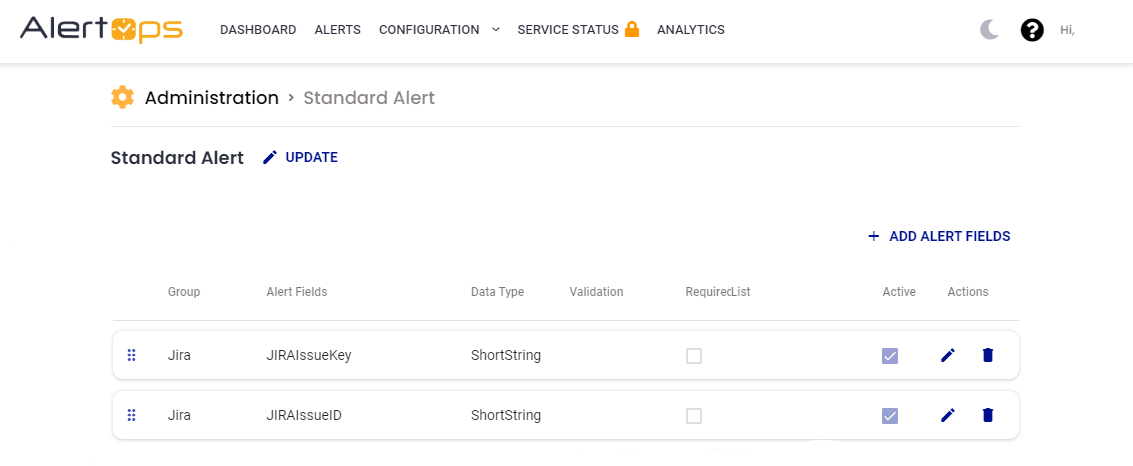1133x466 pixels.
Task: Go to the Alerts menu item
Action: (x=337, y=30)
